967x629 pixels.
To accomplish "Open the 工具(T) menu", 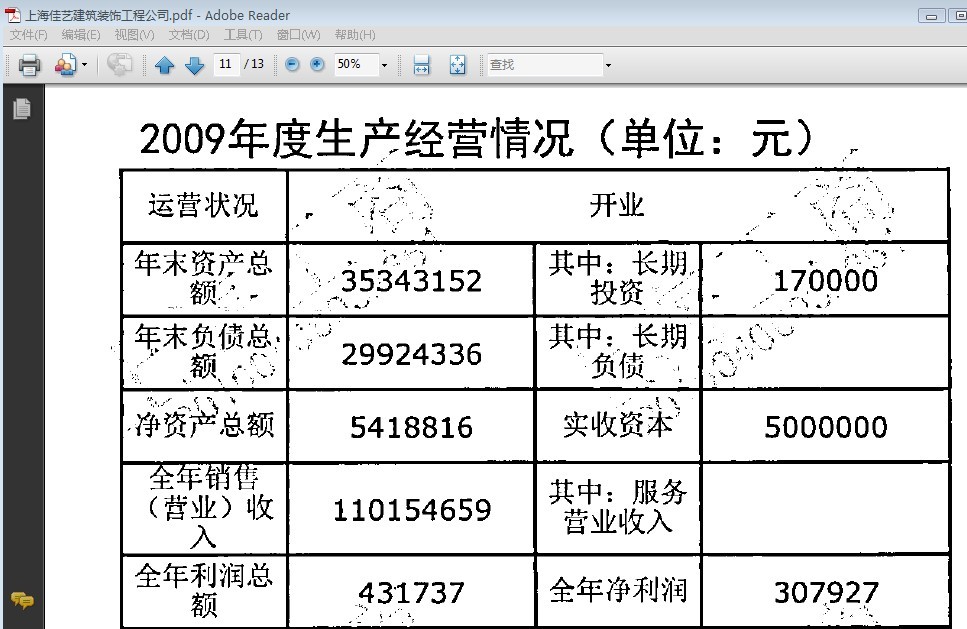I will click(242, 35).
